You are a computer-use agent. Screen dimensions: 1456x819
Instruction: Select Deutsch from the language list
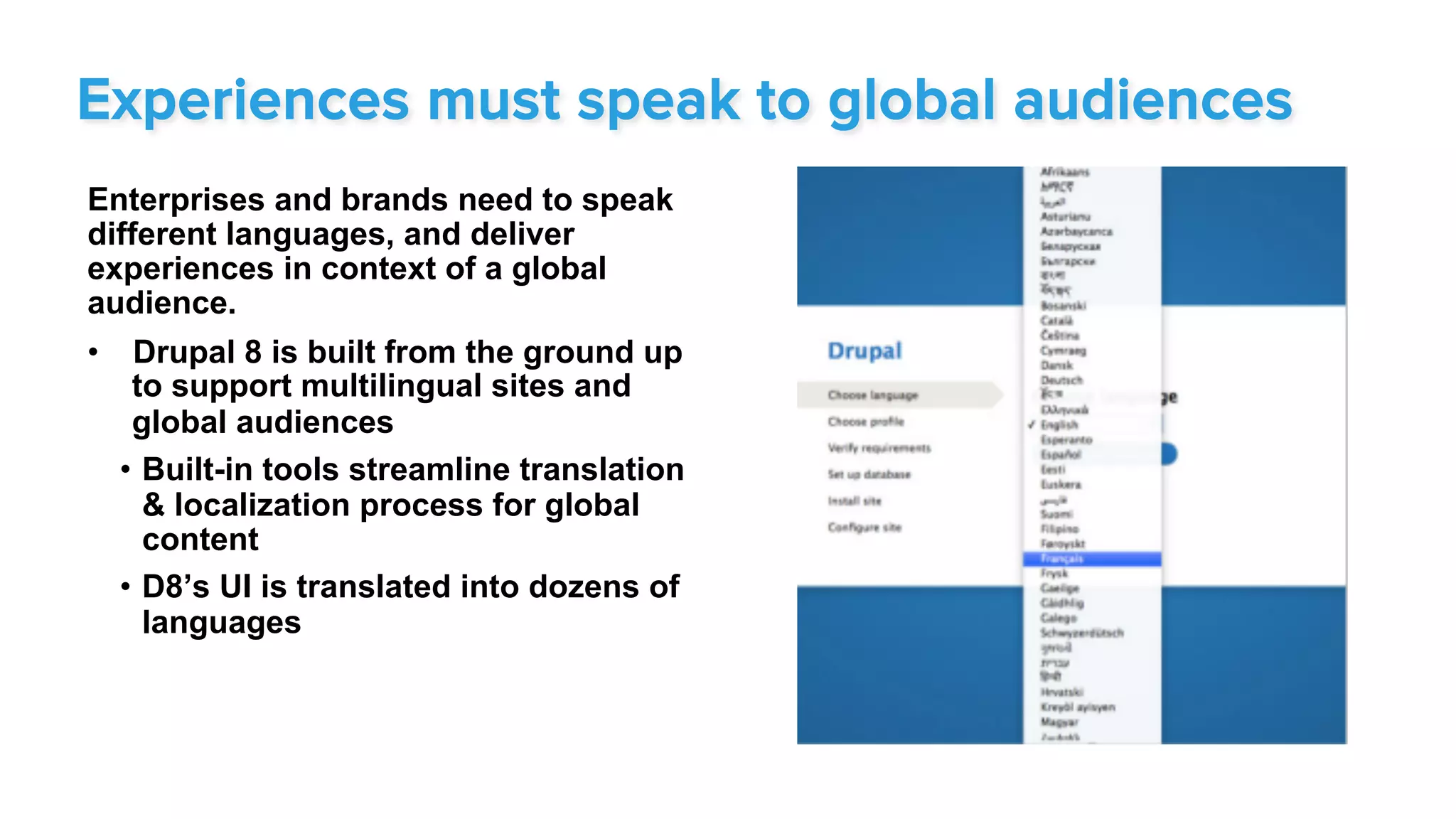1061,380
